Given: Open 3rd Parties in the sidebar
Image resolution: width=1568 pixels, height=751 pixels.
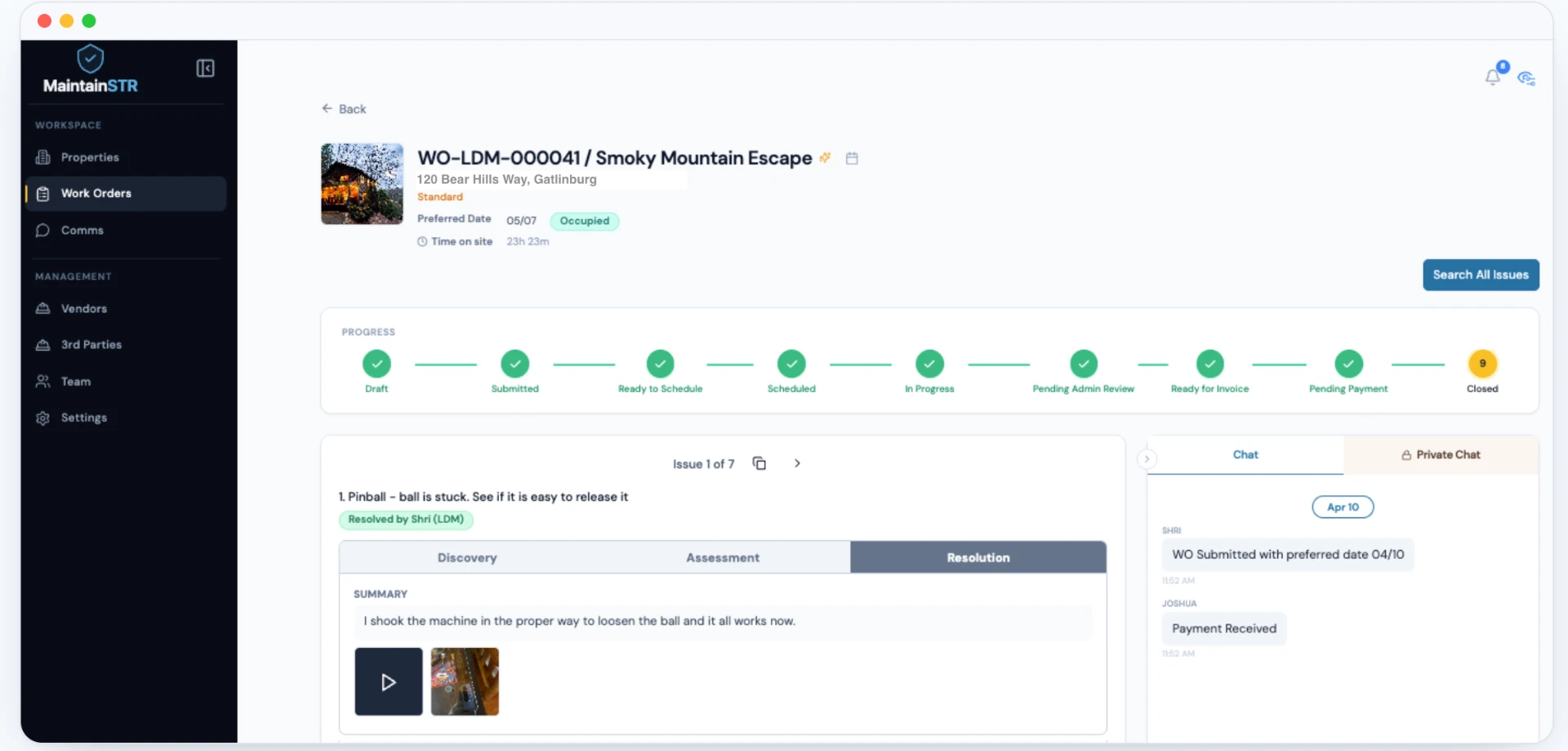Looking at the screenshot, I should tap(126, 345).
